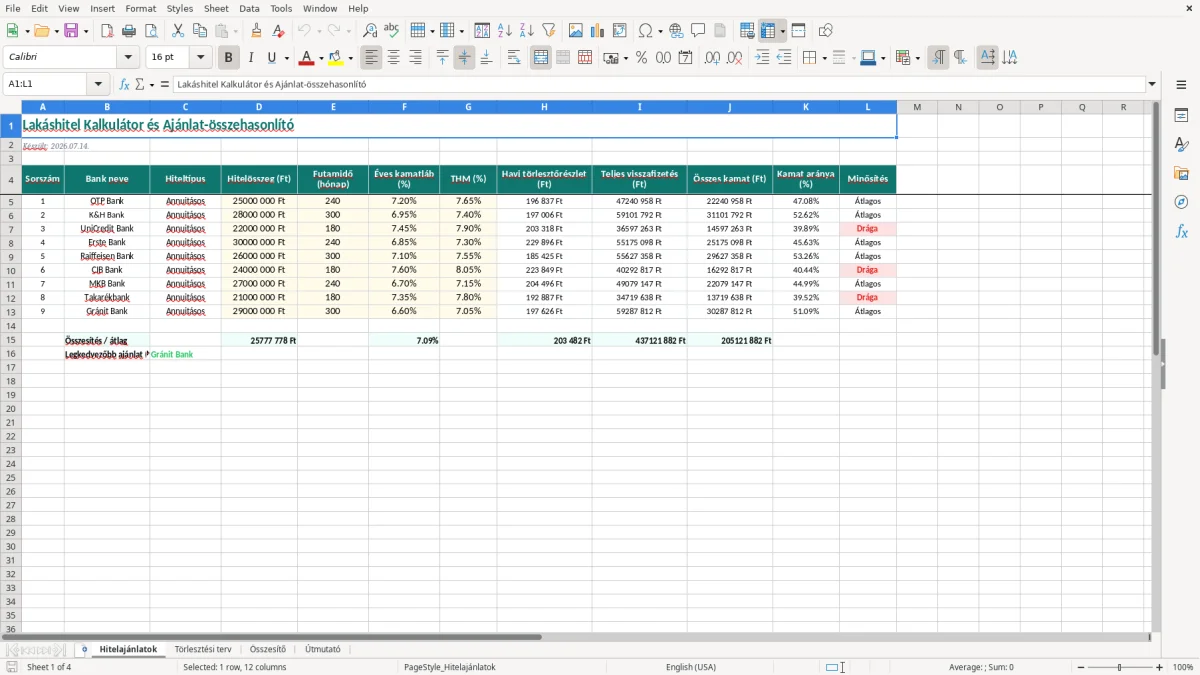The height and width of the screenshot is (675, 1200).
Task: Open the Data menu
Action: [x=249, y=8]
